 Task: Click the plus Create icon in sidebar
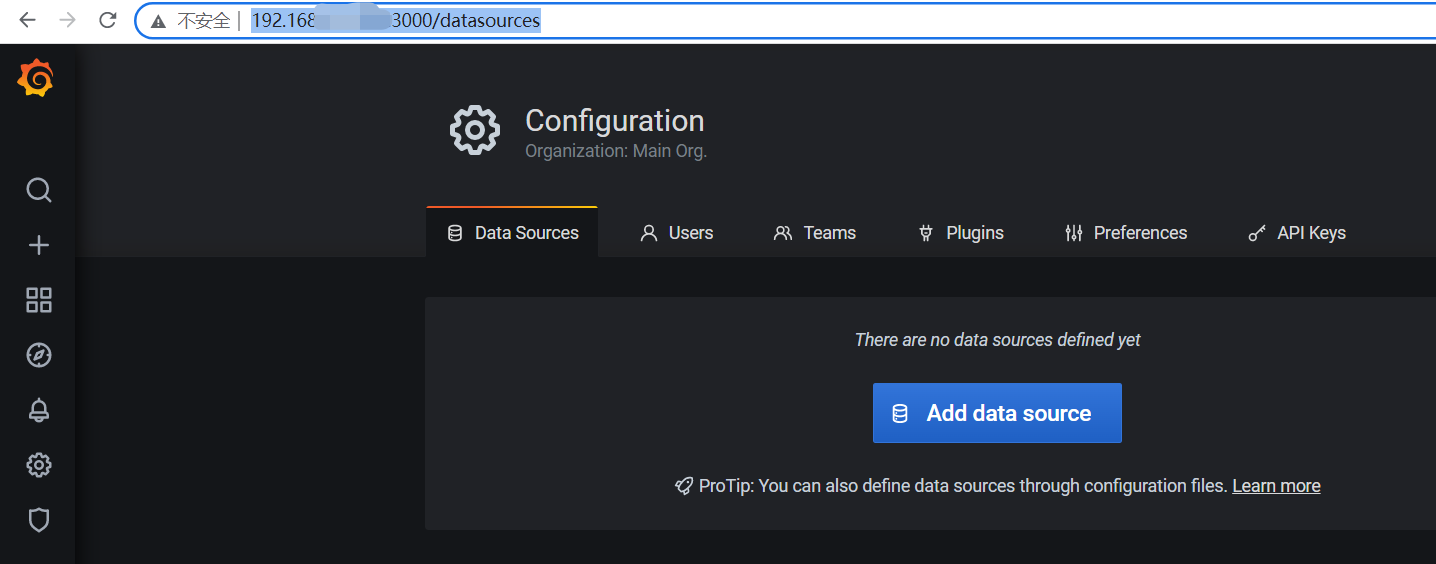click(x=38, y=245)
